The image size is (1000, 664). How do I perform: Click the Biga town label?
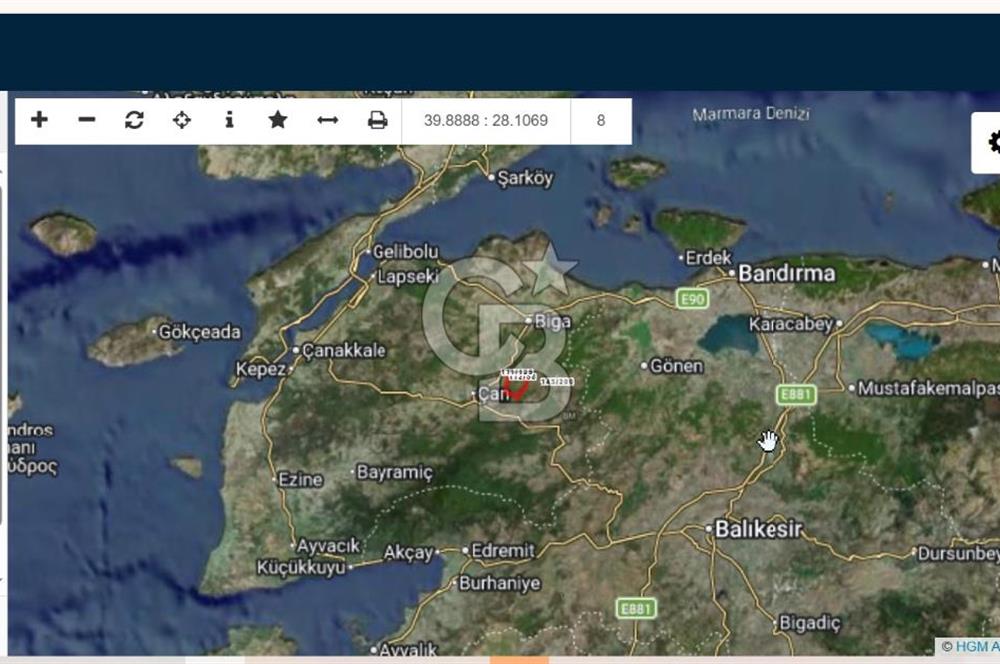click(x=552, y=321)
